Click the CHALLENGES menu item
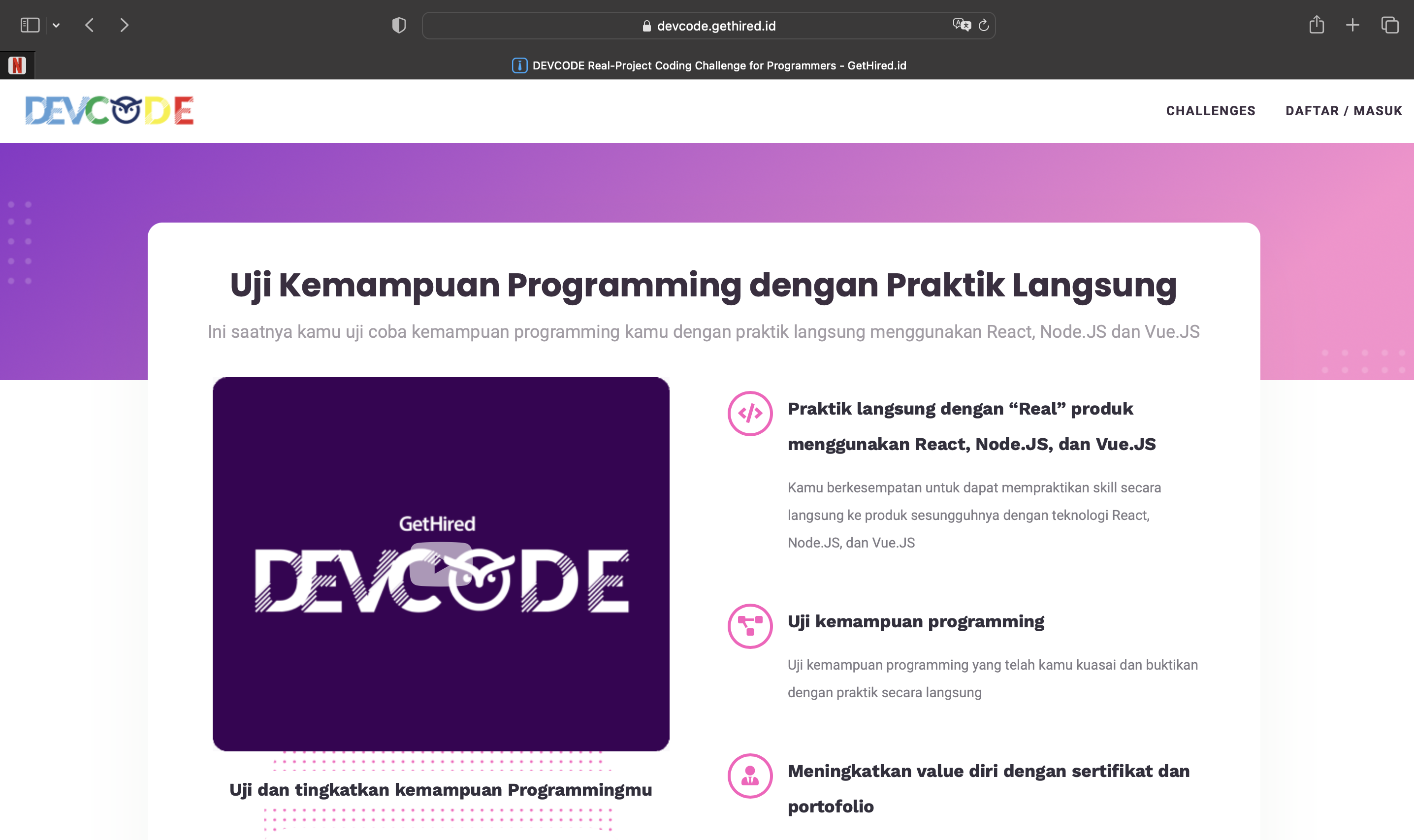 [1211, 110]
